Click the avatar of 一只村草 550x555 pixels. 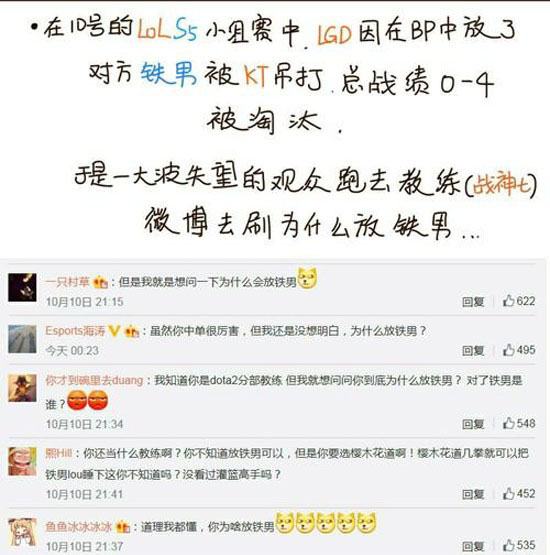[x=22, y=287]
